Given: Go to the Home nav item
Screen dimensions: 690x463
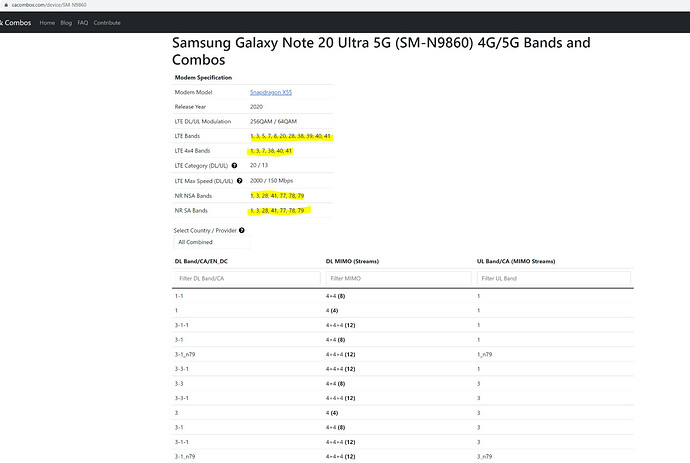Looking at the screenshot, I should tap(47, 22).
